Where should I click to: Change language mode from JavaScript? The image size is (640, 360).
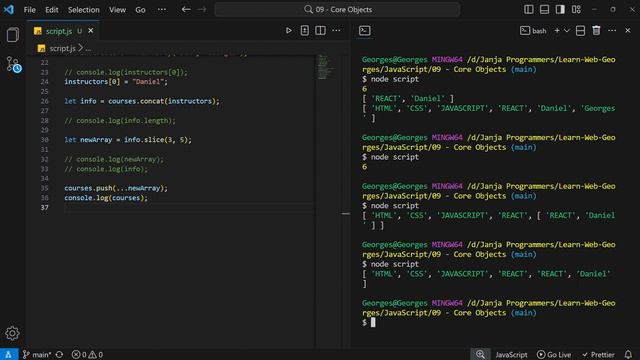pyautogui.click(x=511, y=355)
